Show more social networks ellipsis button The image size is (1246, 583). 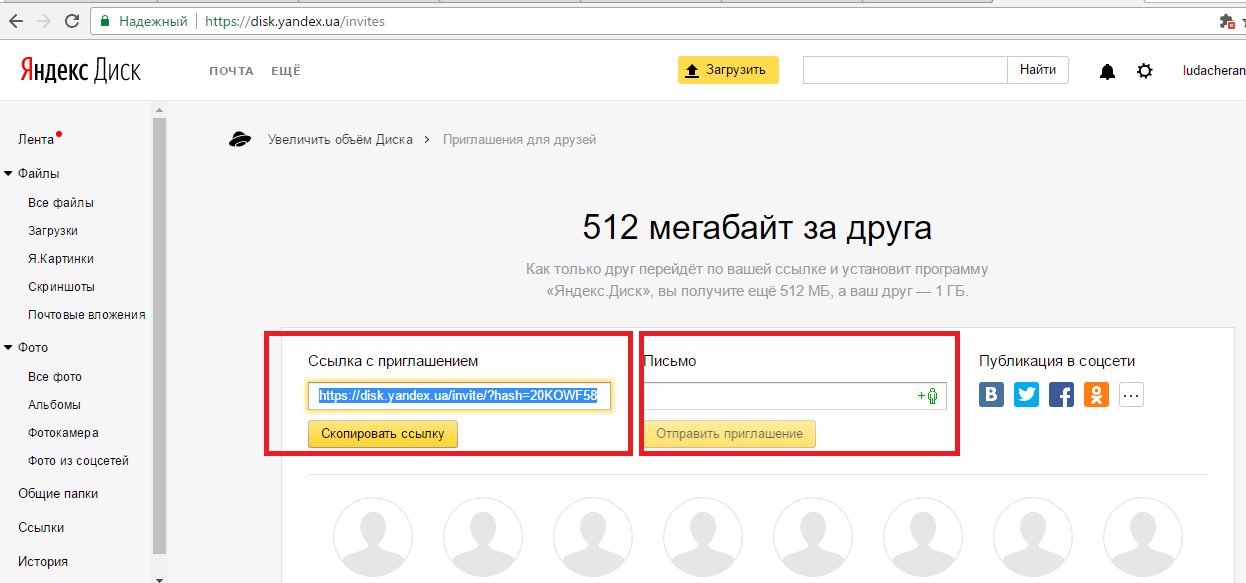click(x=1131, y=394)
